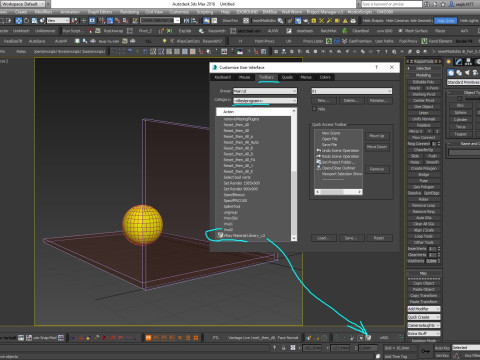This screenshot has width=480, height=360.
Task: Toggle Hide Cameras in top toolbar
Action: [397, 21]
